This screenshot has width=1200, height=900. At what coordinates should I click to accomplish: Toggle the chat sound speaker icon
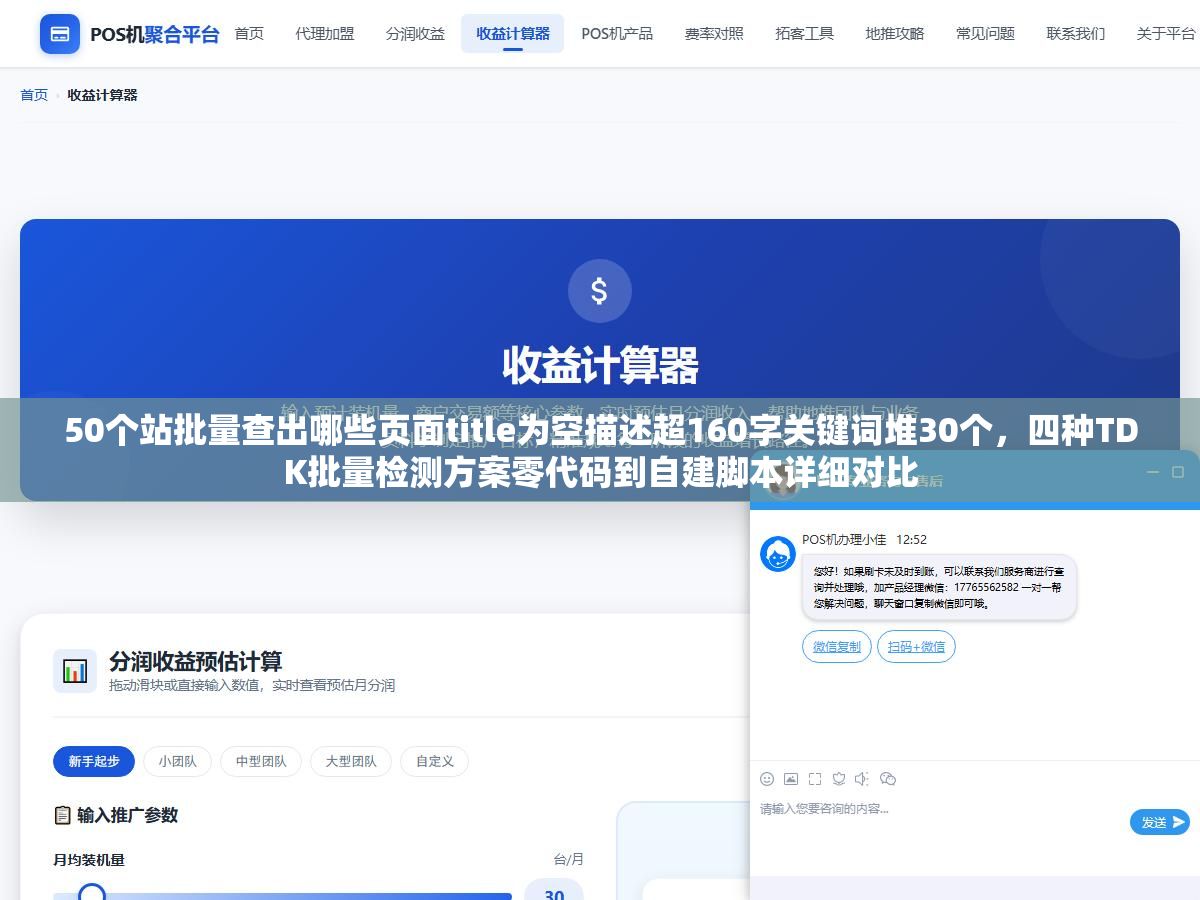(x=862, y=779)
